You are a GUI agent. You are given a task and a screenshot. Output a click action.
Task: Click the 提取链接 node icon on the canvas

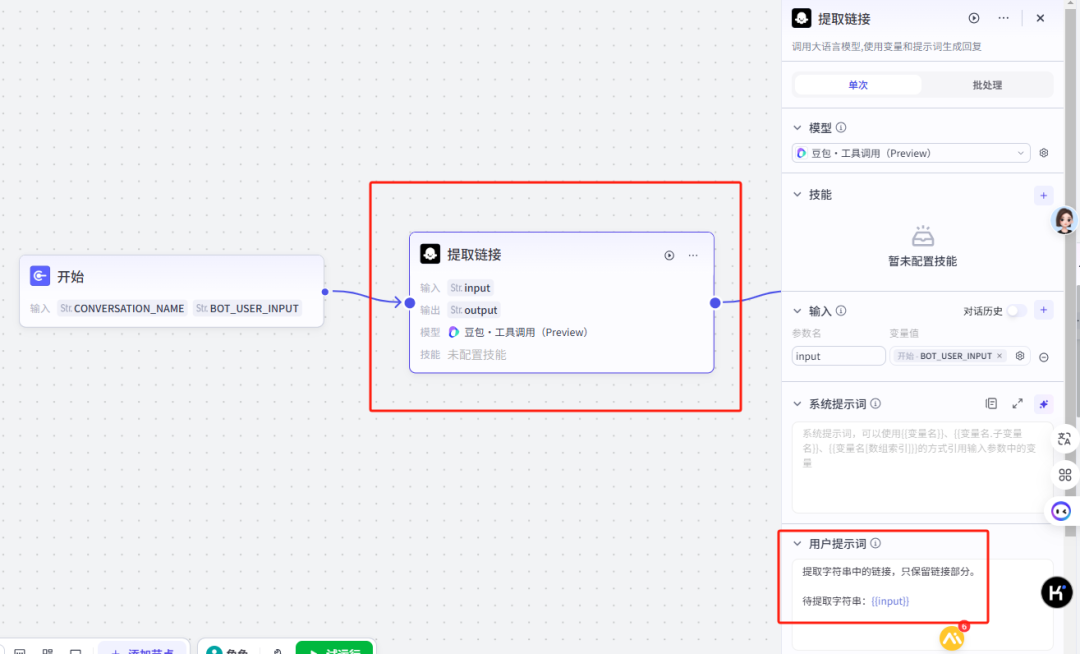[x=430, y=254]
